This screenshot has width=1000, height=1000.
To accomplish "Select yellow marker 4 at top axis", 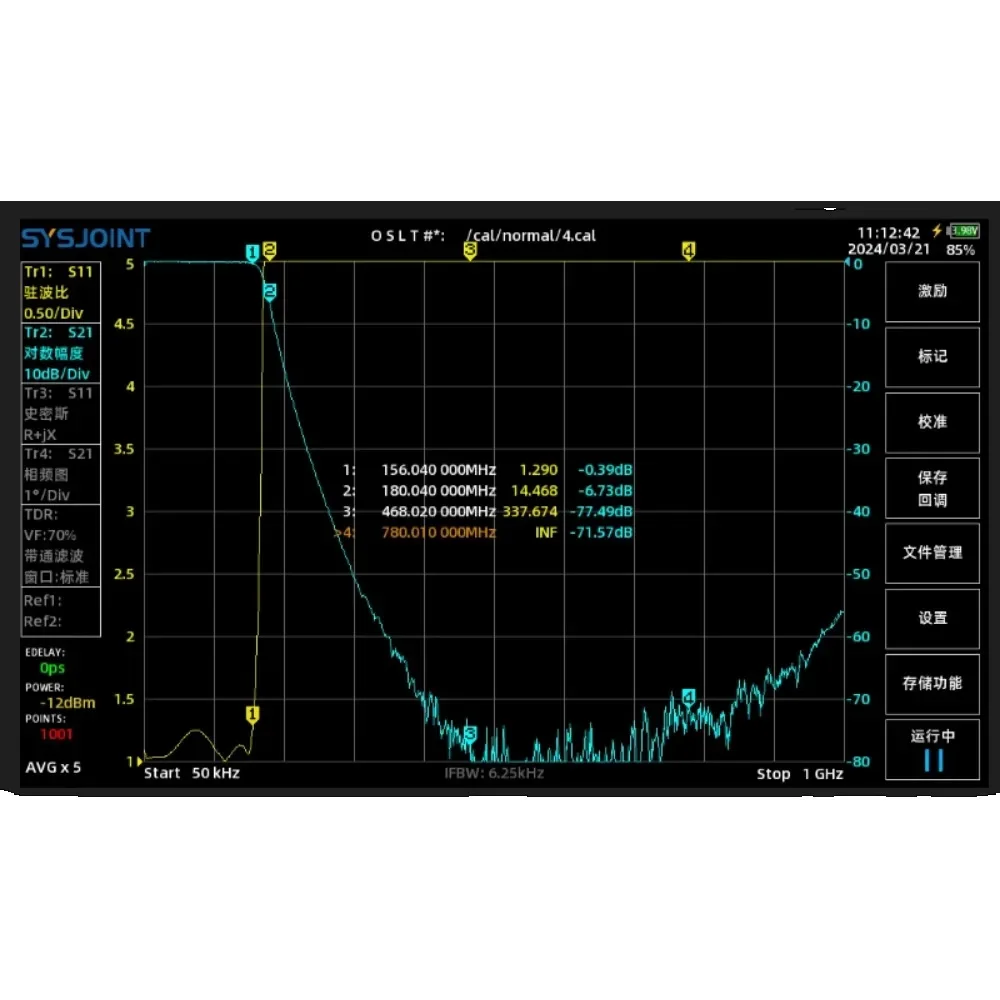I will (x=688, y=251).
